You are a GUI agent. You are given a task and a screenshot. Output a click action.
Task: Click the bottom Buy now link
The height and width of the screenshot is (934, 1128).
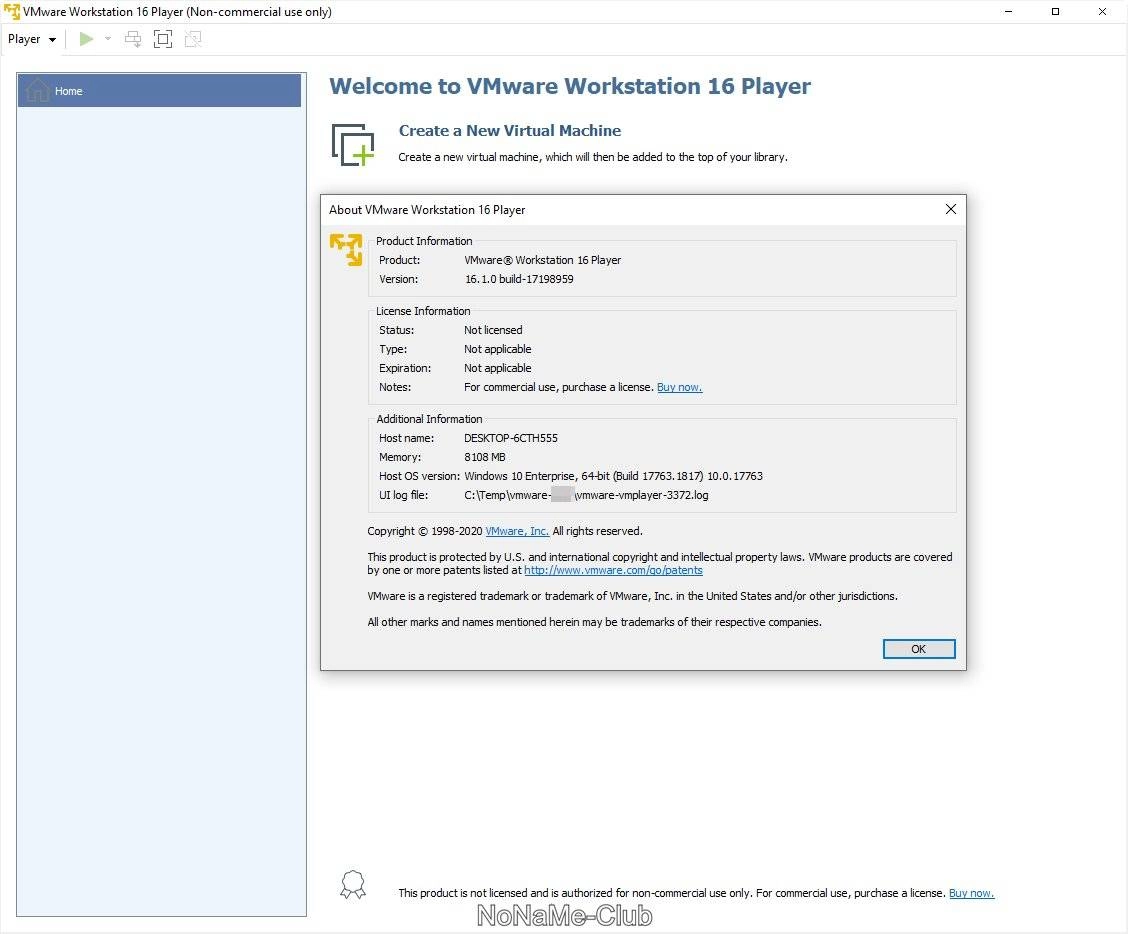(971, 893)
